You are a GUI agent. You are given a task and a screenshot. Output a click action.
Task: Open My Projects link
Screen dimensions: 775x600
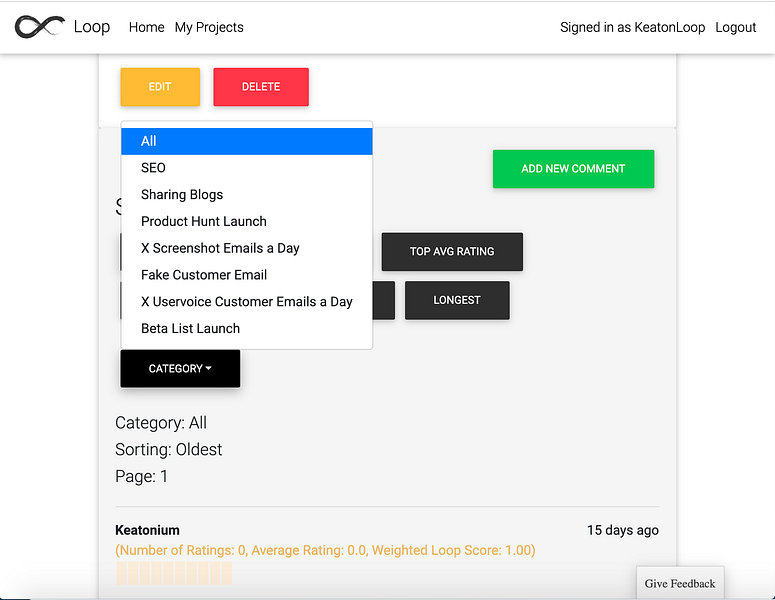(209, 27)
